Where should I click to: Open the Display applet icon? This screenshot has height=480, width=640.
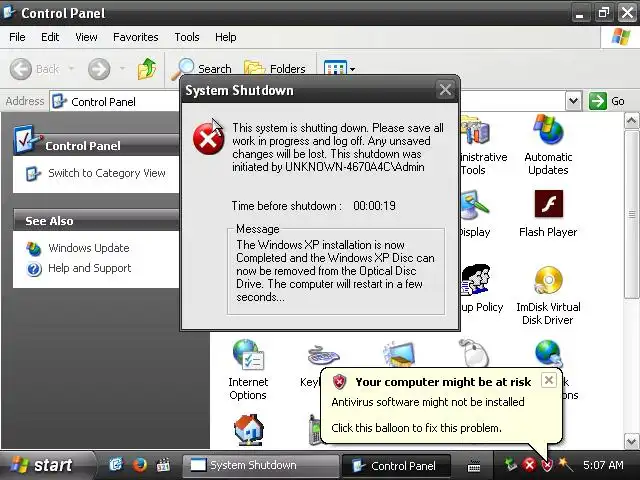click(x=474, y=213)
